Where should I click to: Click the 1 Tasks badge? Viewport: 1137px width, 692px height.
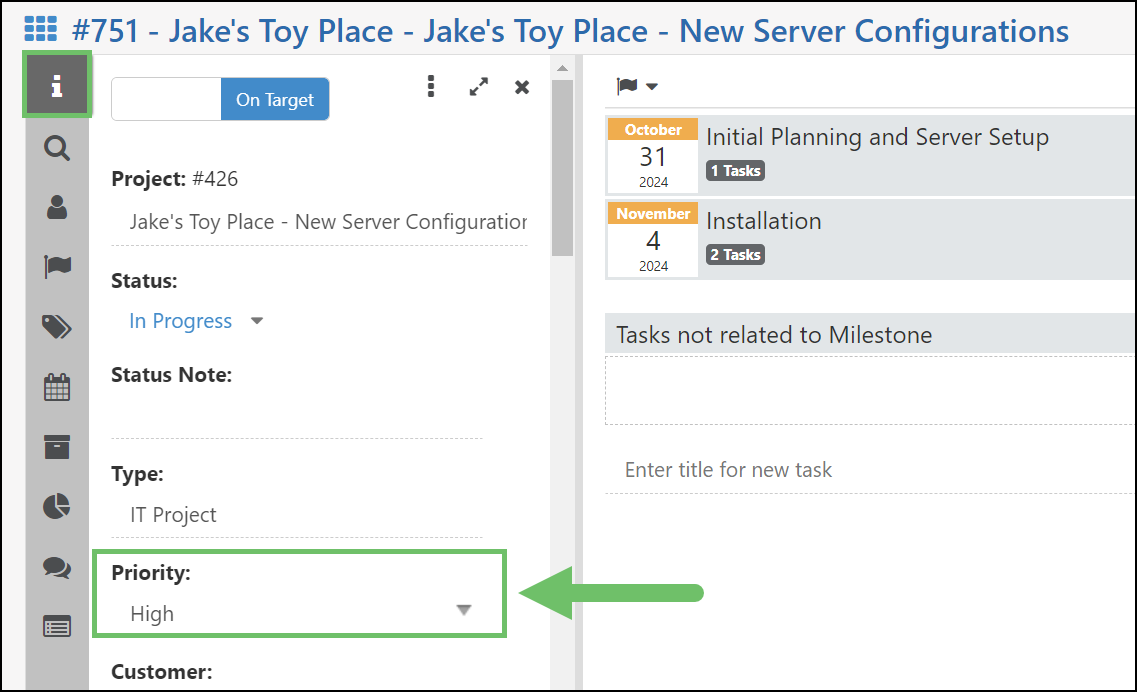[735, 170]
